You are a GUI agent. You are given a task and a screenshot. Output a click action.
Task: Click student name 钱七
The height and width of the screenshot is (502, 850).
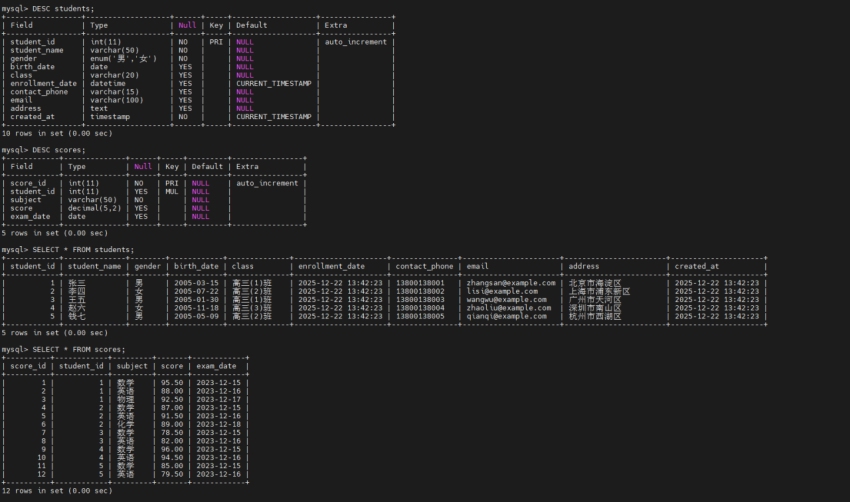coord(77,316)
